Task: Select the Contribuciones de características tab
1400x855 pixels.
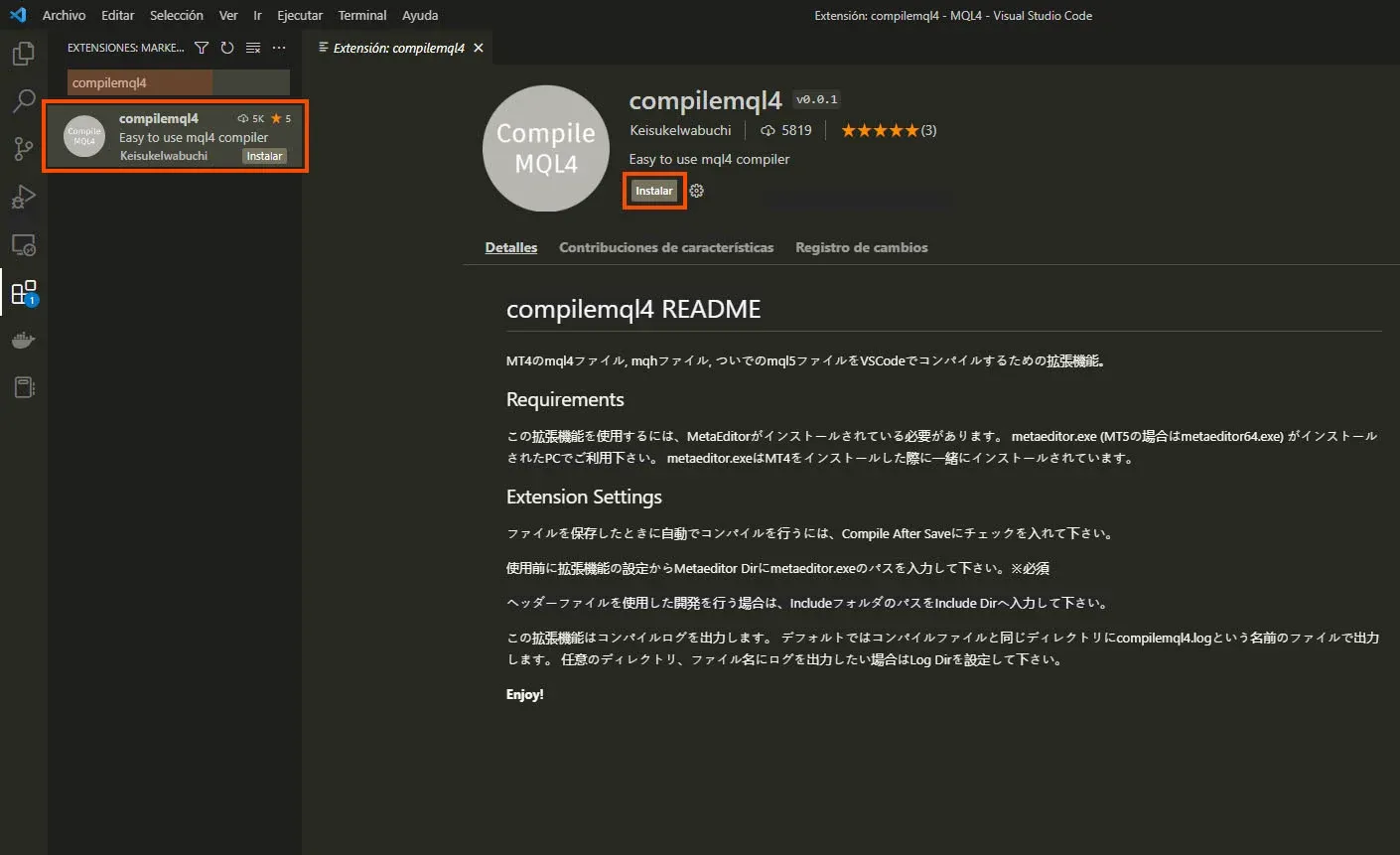Action: click(x=665, y=247)
